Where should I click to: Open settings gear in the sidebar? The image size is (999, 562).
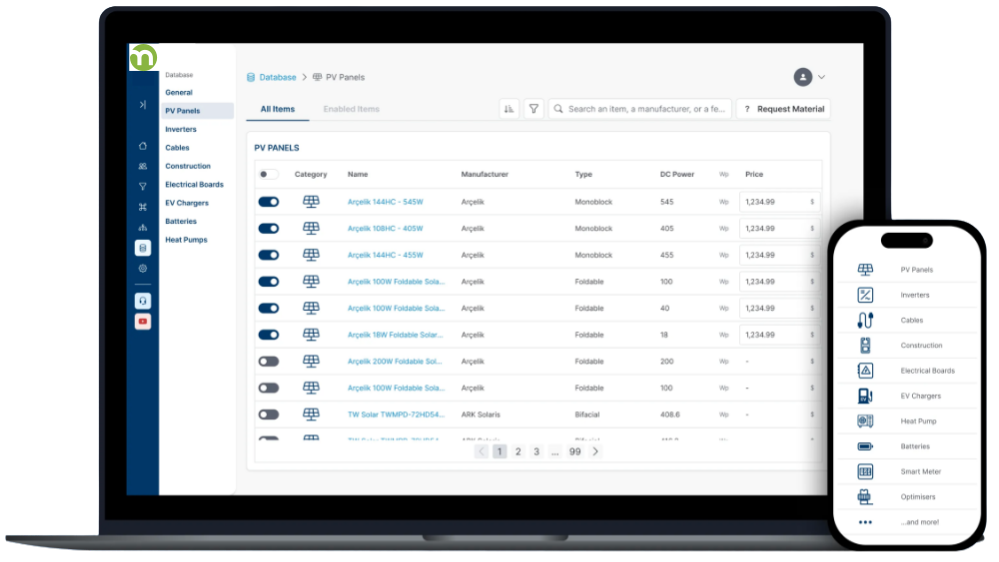coord(142,268)
